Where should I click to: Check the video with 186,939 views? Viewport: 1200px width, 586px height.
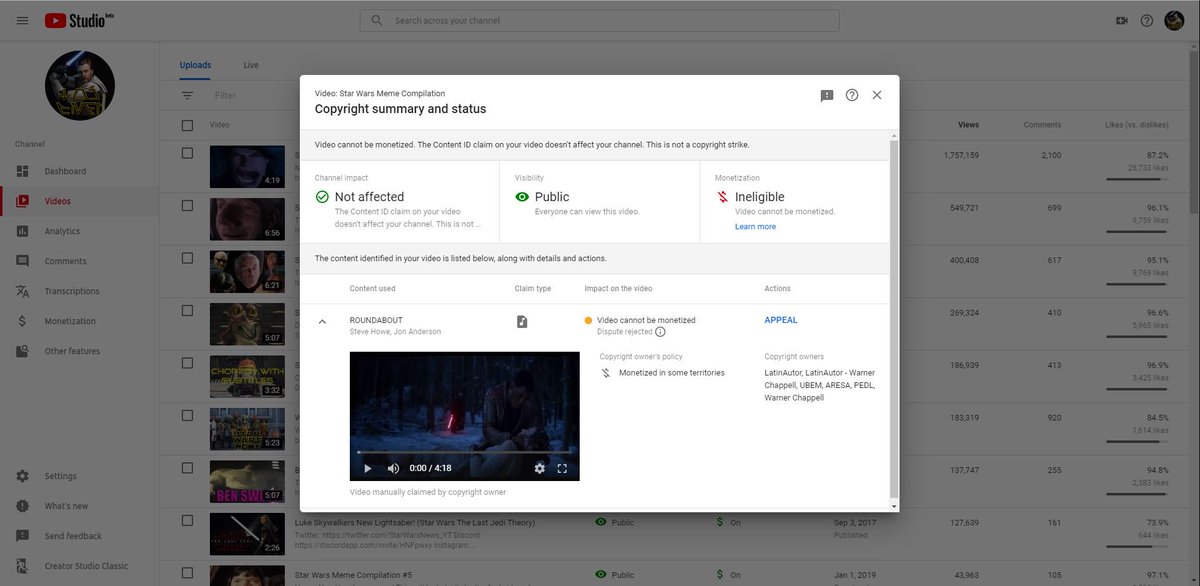pyautogui.click(x=187, y=362)
